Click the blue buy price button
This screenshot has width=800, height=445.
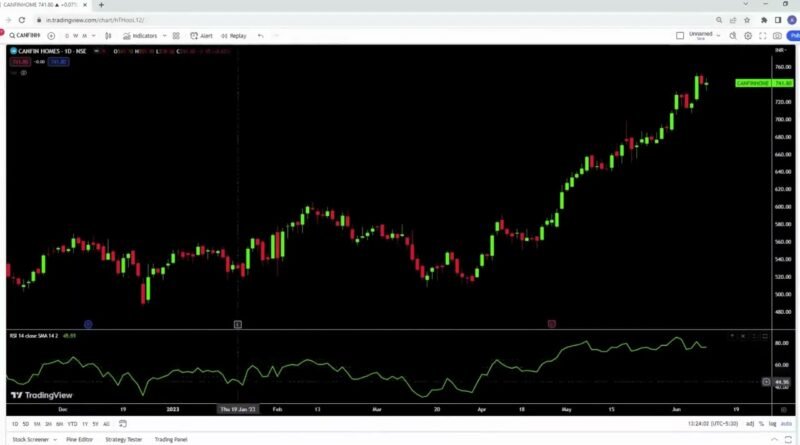point(59,62)
